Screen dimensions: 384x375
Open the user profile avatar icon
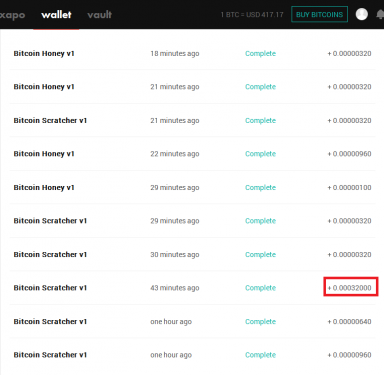(362, 14)
